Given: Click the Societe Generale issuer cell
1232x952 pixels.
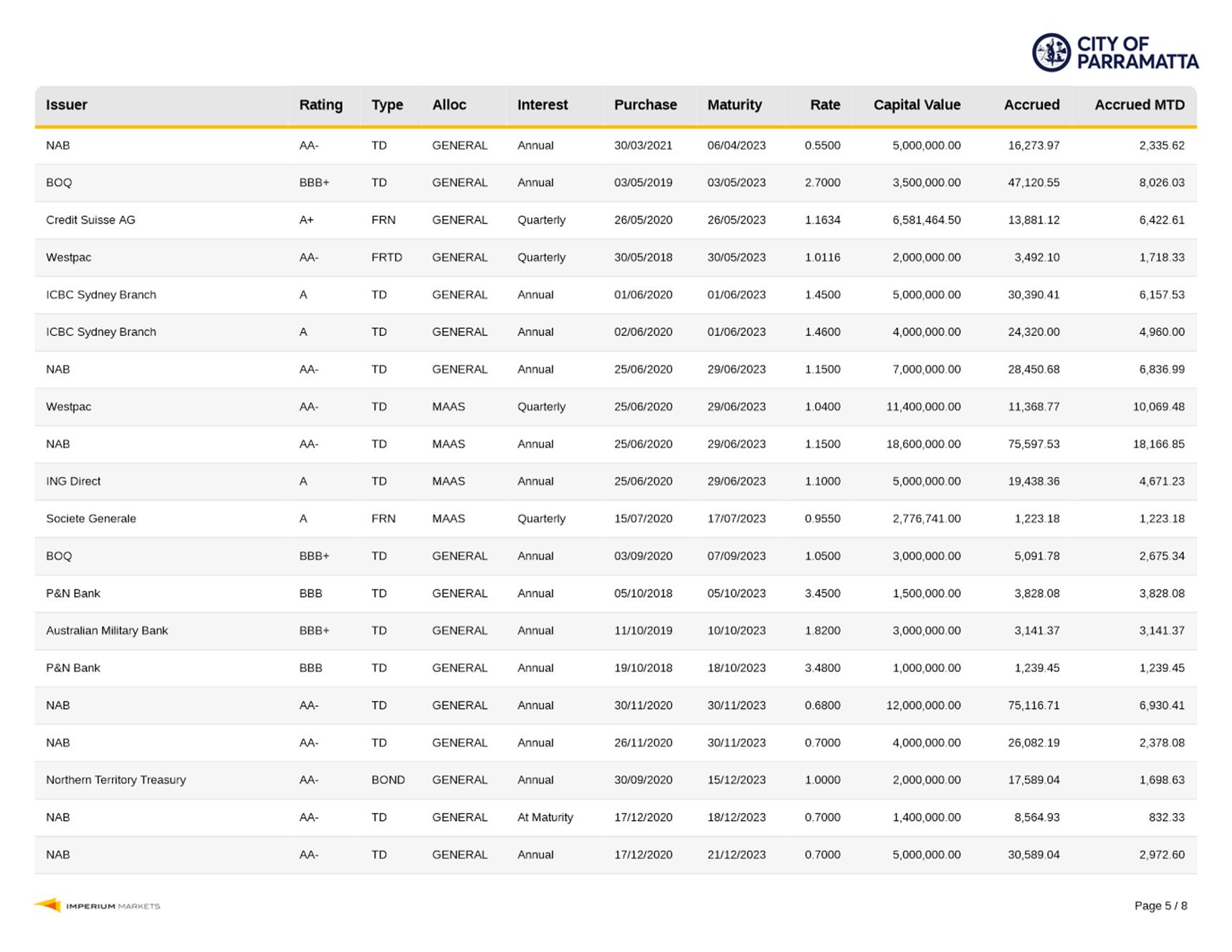Looking at the screenshot, I should coord(91,519).
